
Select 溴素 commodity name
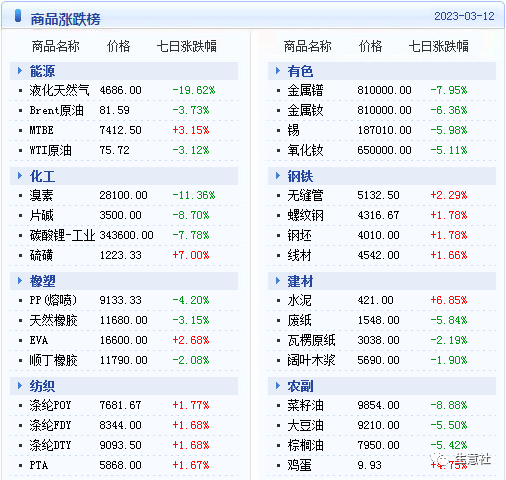click(x=41, y=195)
